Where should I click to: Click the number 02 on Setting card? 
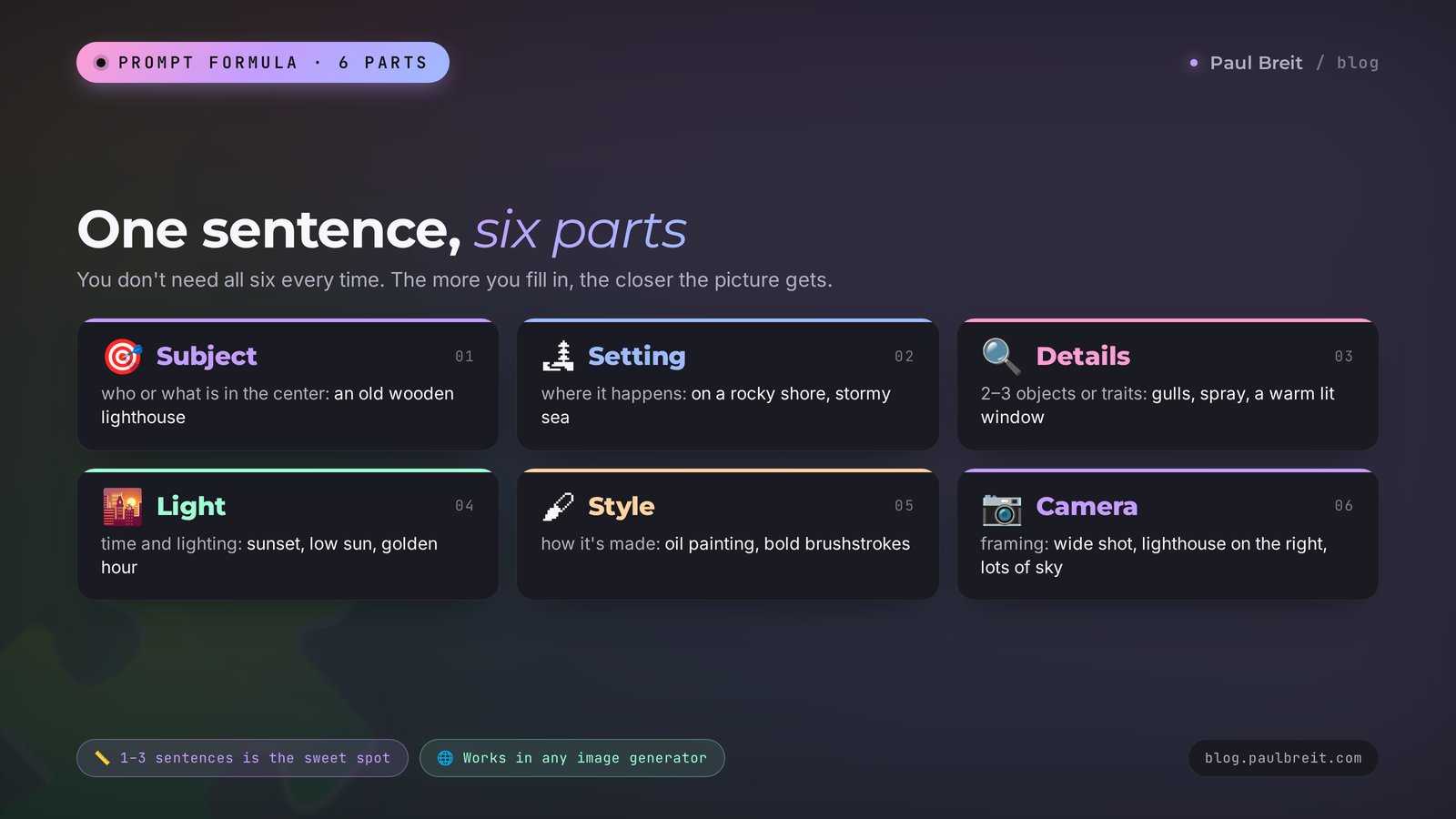point(904,356)
